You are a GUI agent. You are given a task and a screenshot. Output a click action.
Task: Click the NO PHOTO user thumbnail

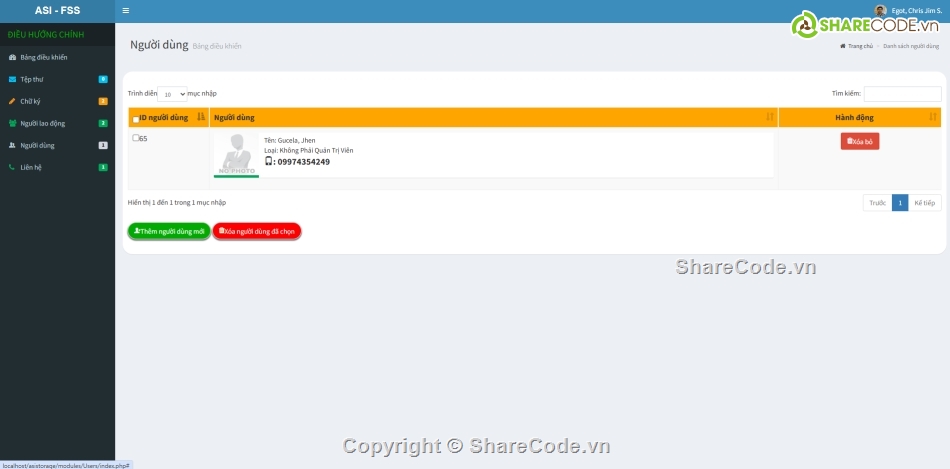pos(236,155)
